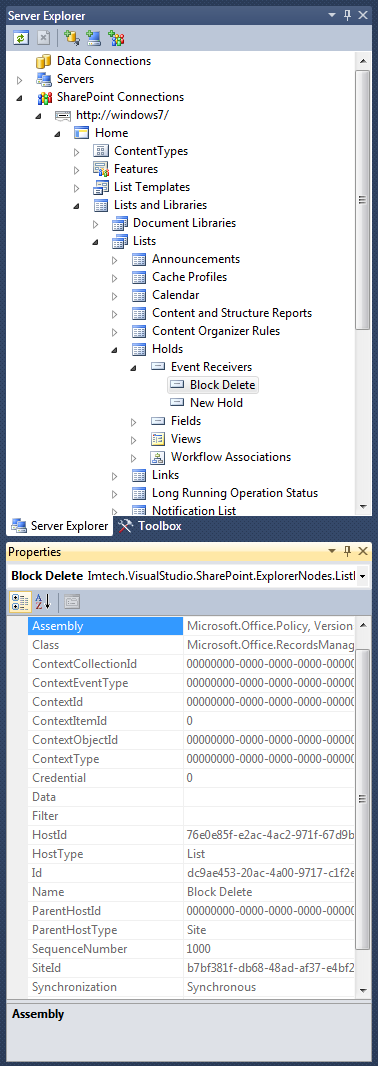Click the Filter property value field
This screenshot has height=1066, width=378.
tap(269, 816)
